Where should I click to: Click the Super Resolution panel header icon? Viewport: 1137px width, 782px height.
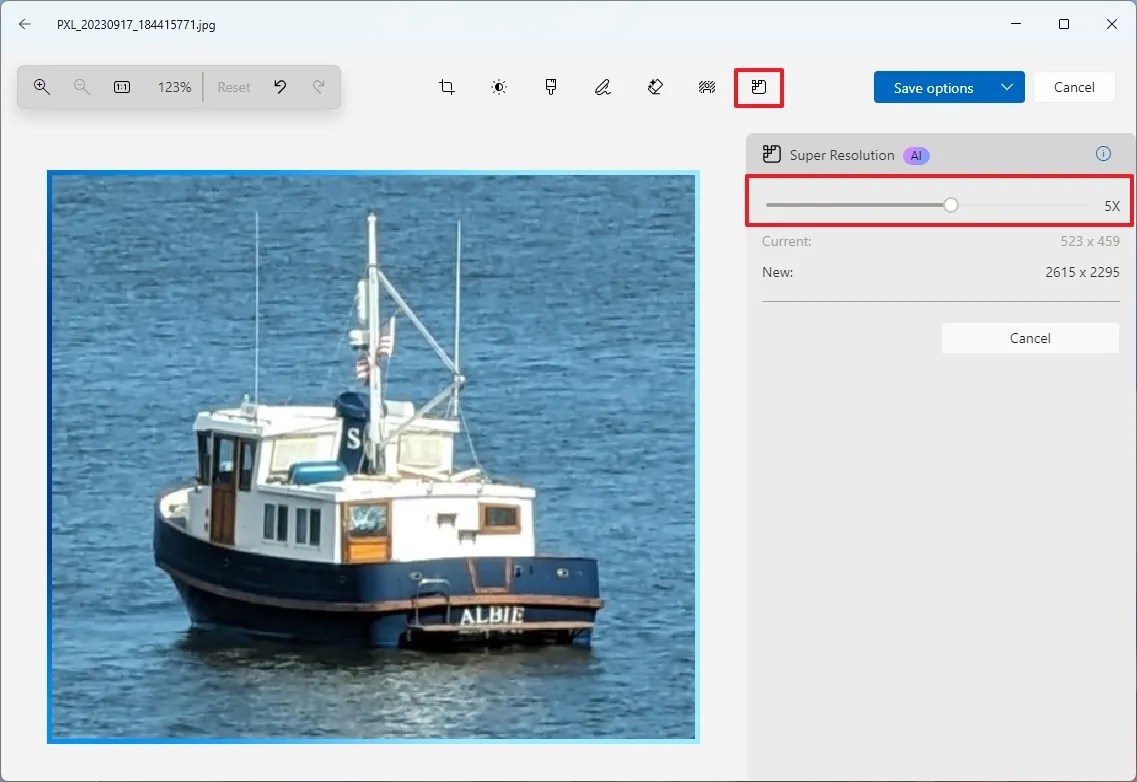[772, 155]
